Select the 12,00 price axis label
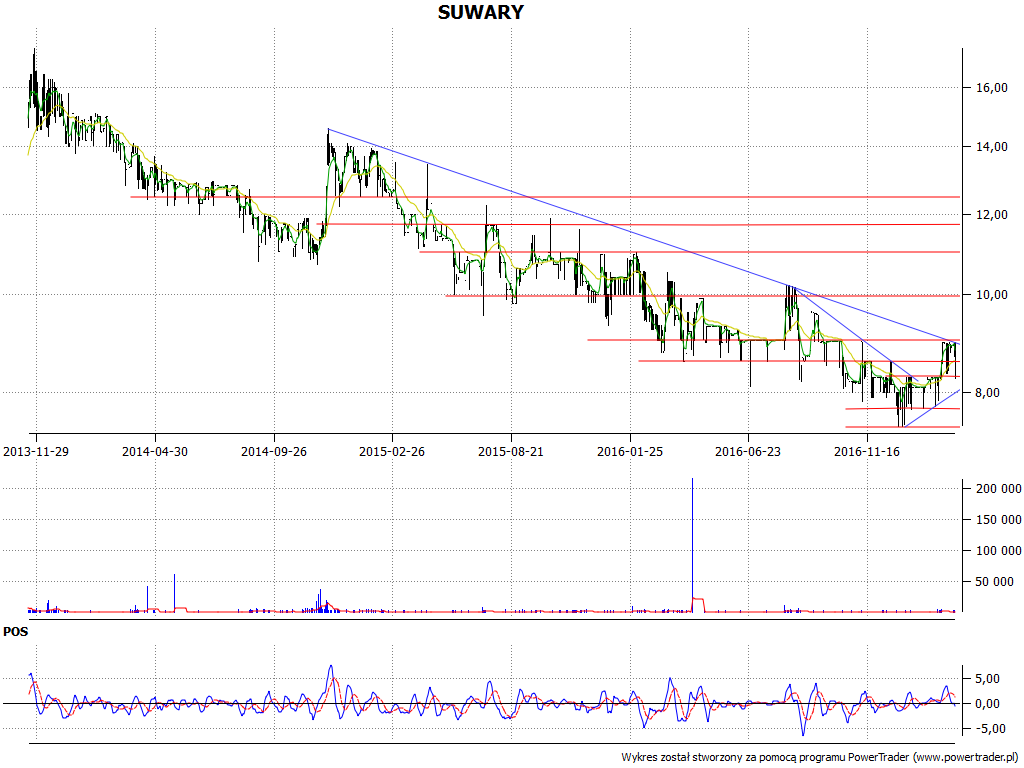The image size is (1024, 768). point(991,215)
